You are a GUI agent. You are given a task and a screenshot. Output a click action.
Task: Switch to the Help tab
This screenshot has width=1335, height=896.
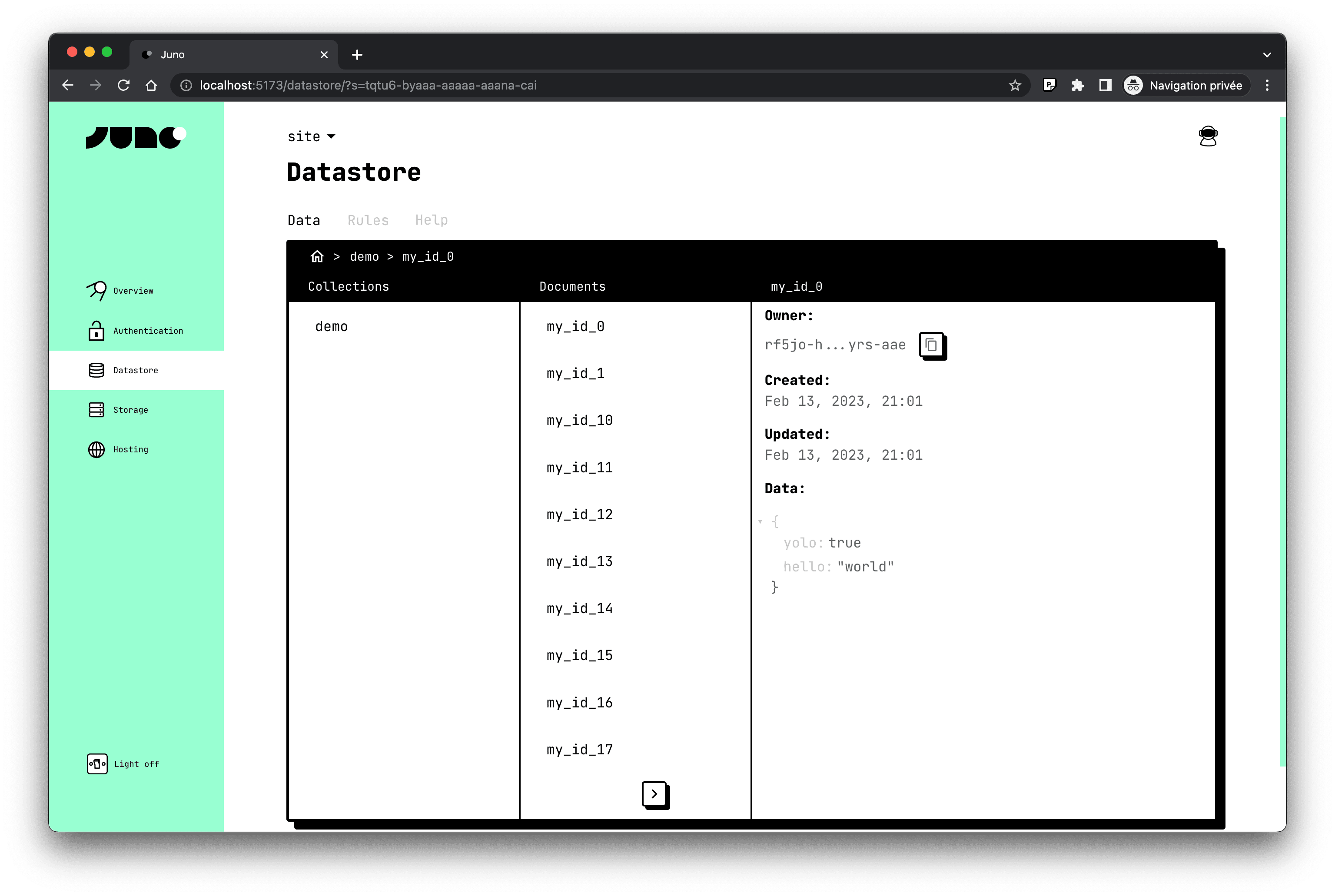431,219
